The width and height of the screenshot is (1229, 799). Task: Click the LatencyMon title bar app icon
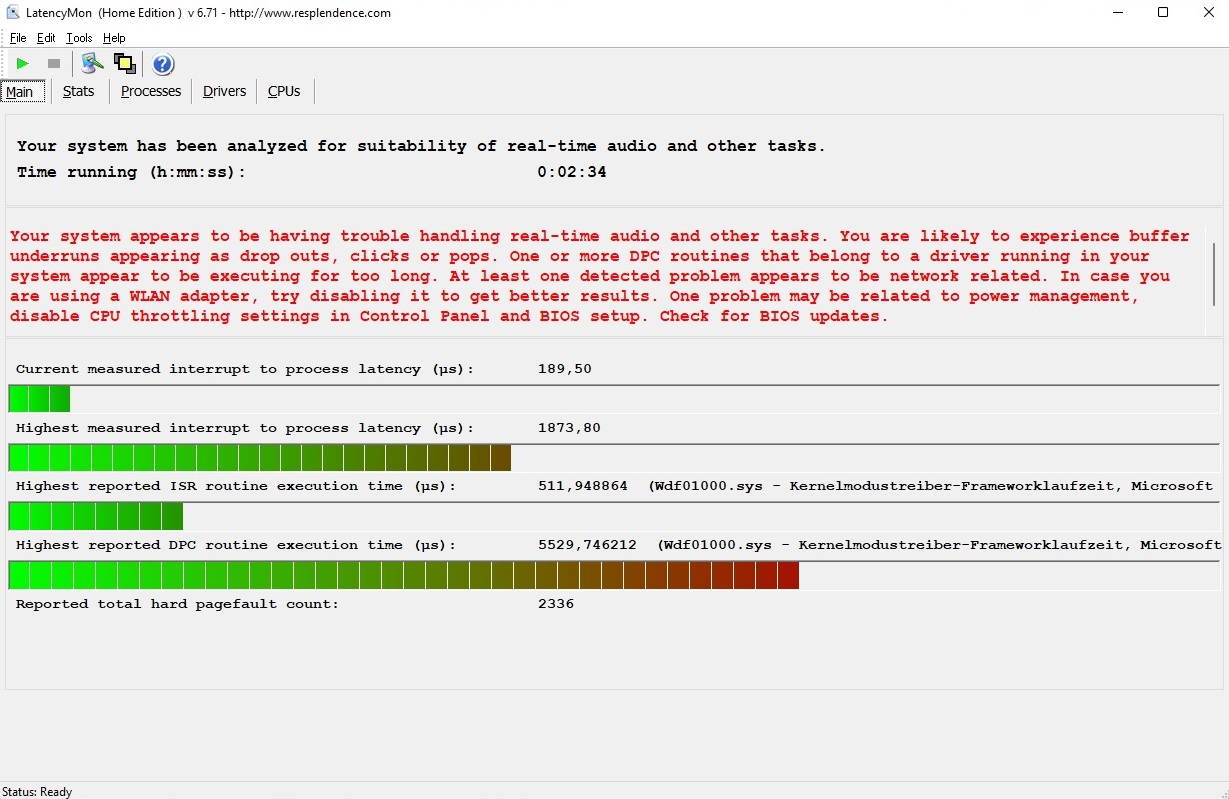(13, 13)
